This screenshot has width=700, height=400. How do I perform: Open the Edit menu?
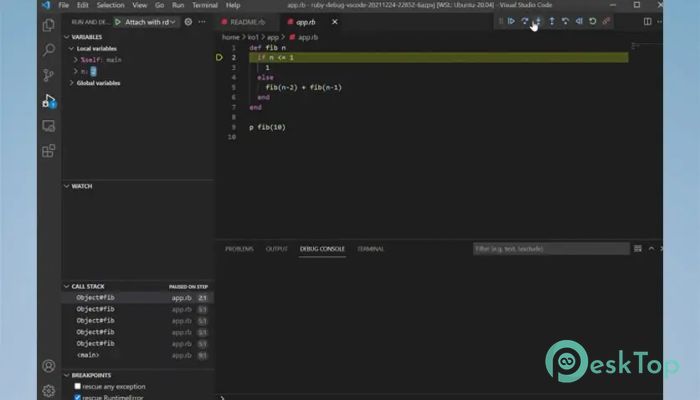click(83, 5)
